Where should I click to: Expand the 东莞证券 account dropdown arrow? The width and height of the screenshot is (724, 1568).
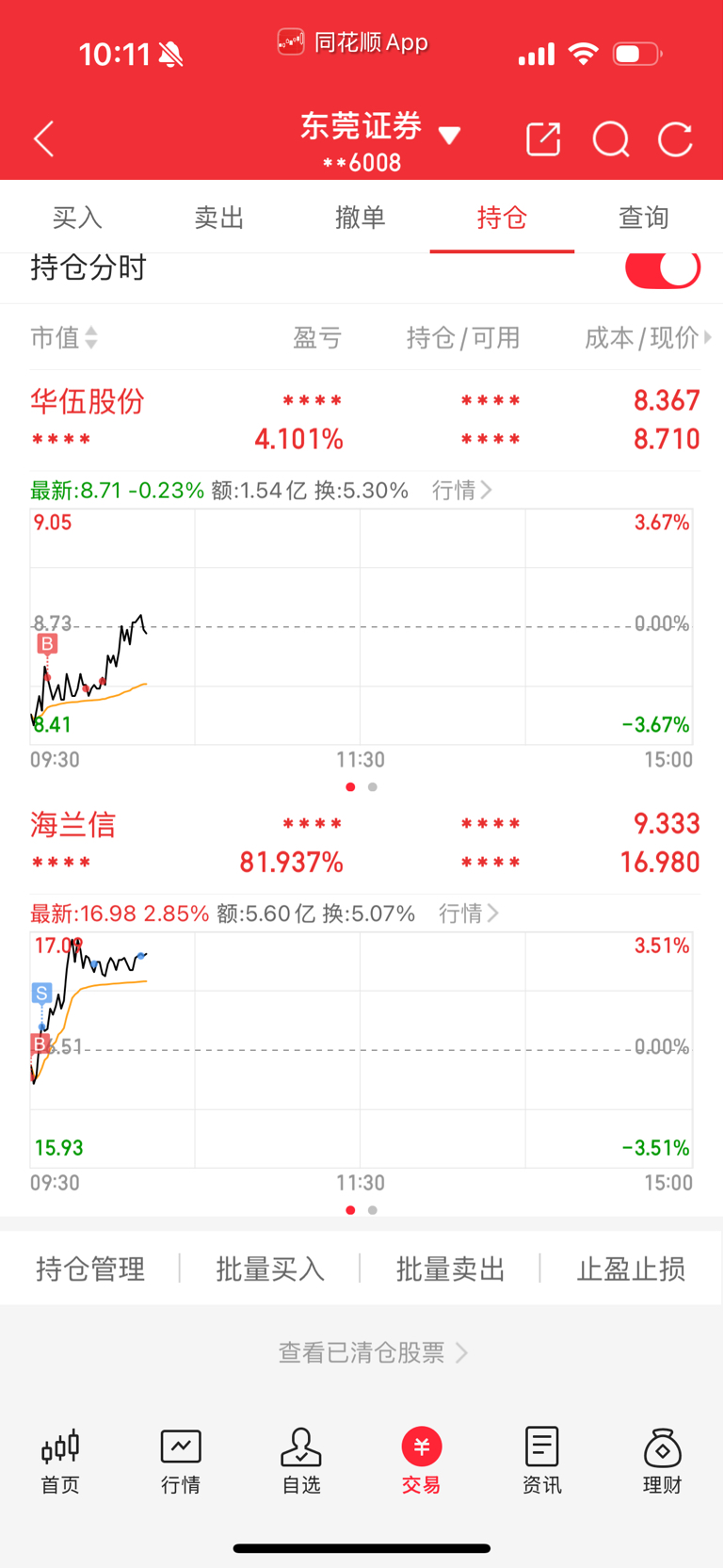(450, 137)
